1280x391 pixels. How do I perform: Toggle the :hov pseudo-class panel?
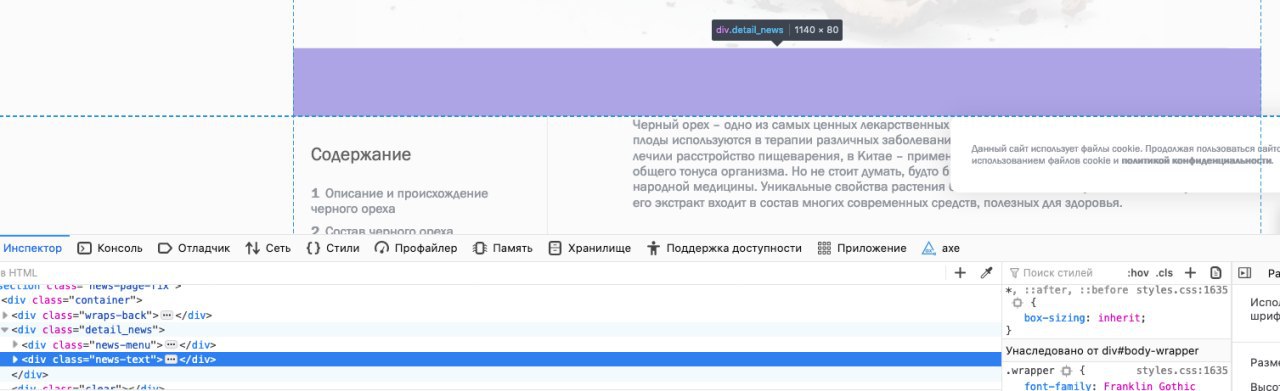(1137, 272)
